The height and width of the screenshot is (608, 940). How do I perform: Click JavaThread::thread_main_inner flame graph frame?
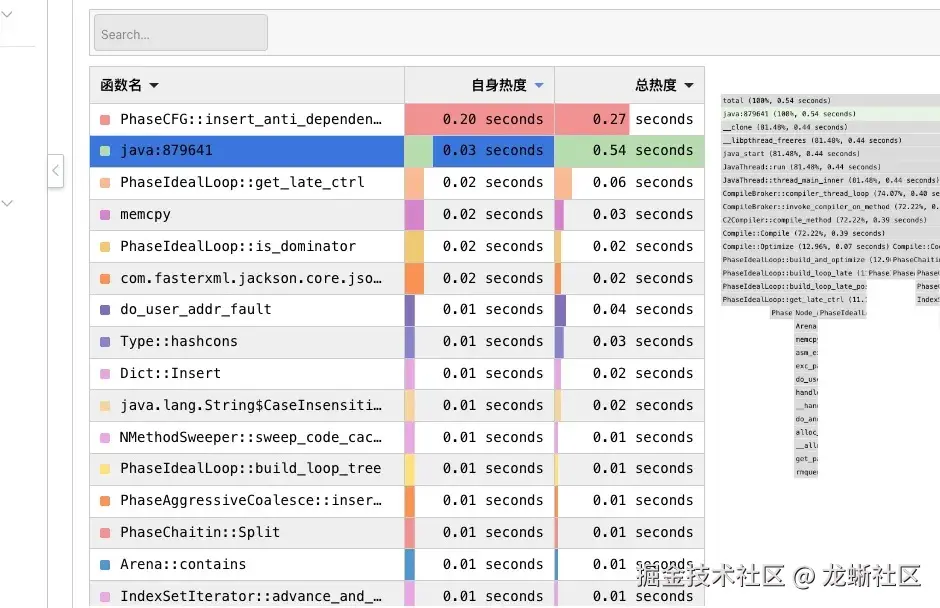pos(830,180)
